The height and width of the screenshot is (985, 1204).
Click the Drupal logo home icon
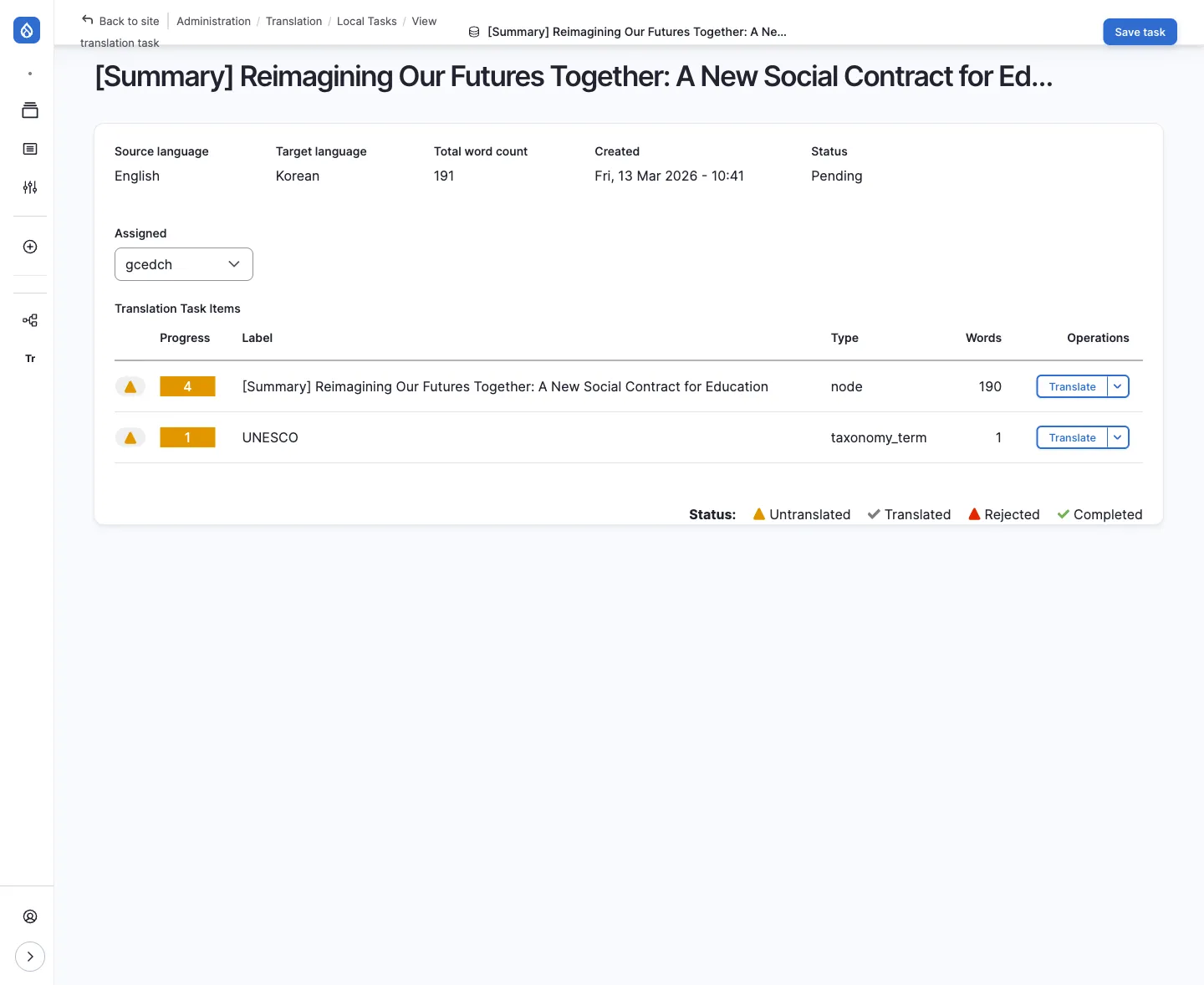point(27,31)
